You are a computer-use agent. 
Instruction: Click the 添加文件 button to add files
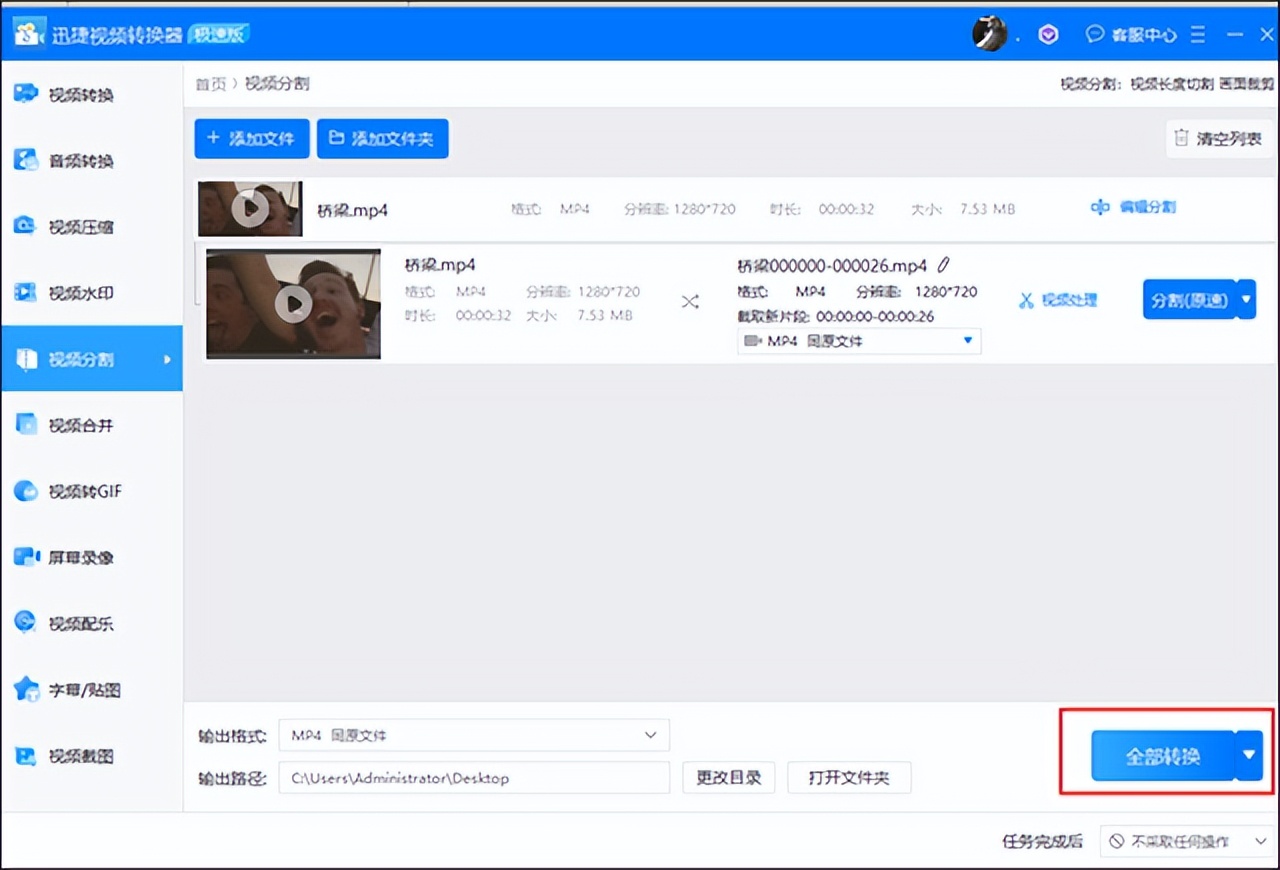coord(251,138)
